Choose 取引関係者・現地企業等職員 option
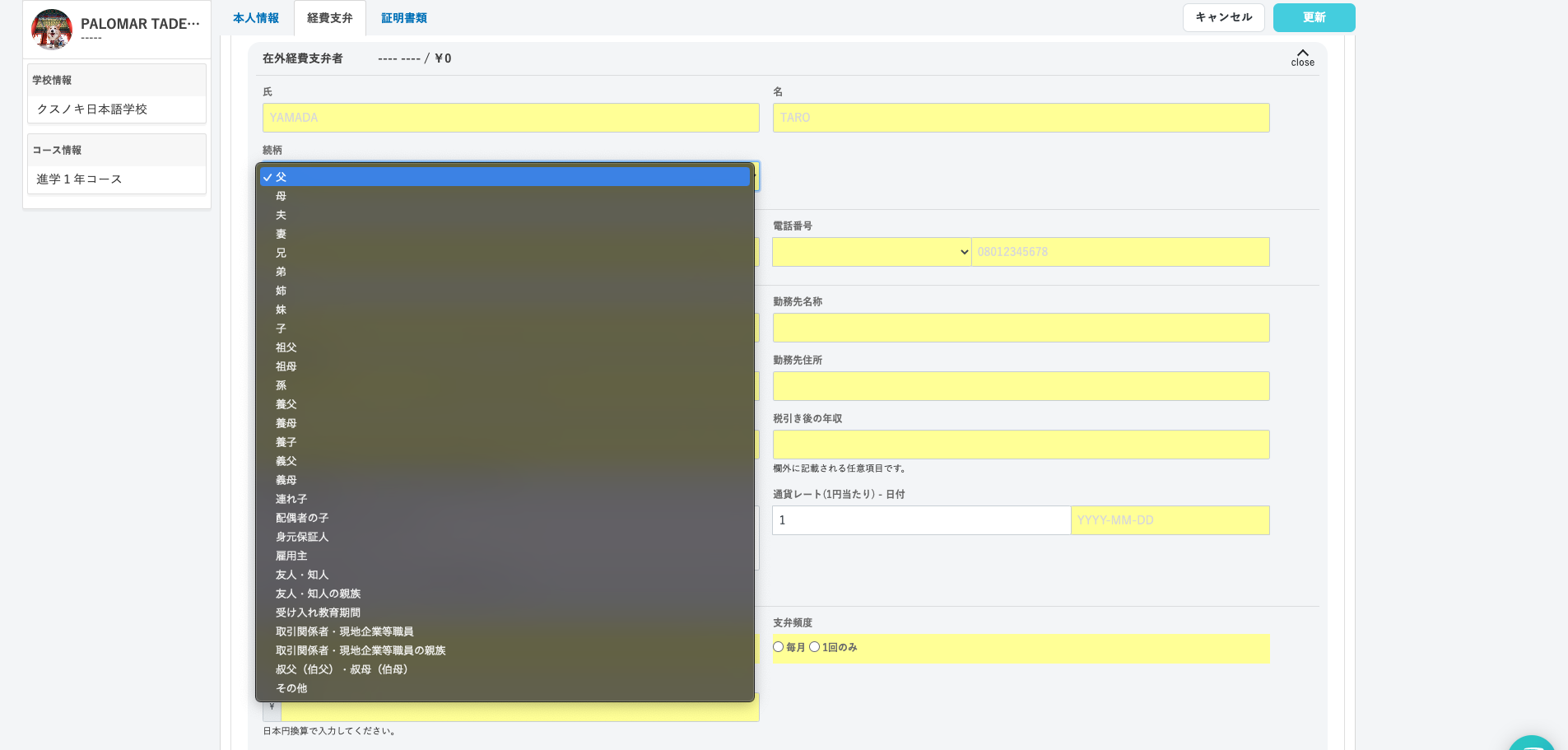This screenshot has width=1568, height=750. tap(505, 631)
